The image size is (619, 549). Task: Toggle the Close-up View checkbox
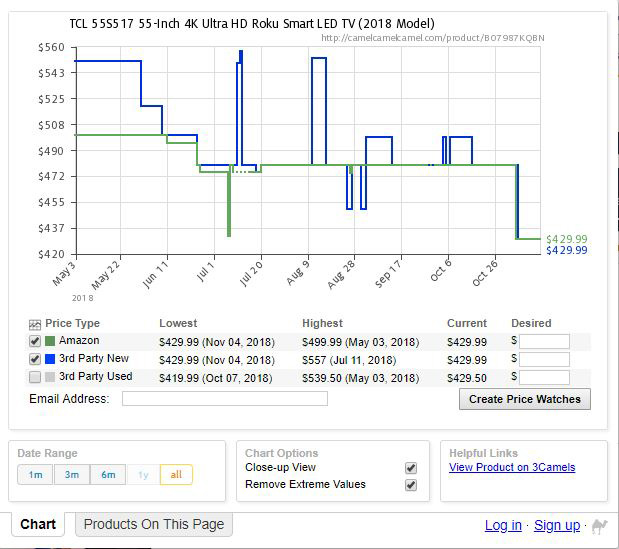[x=411, y=468]
